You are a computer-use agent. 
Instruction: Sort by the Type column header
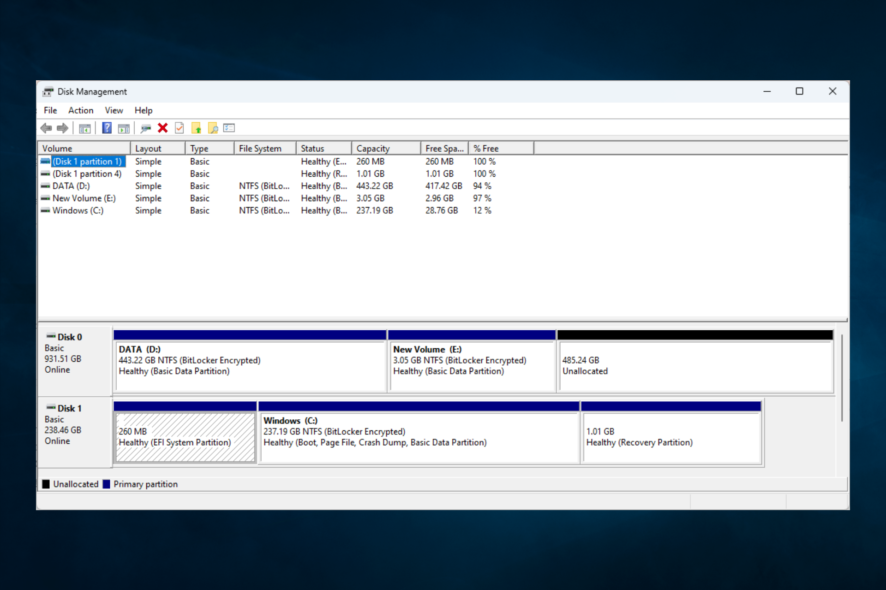pos(210,149)
